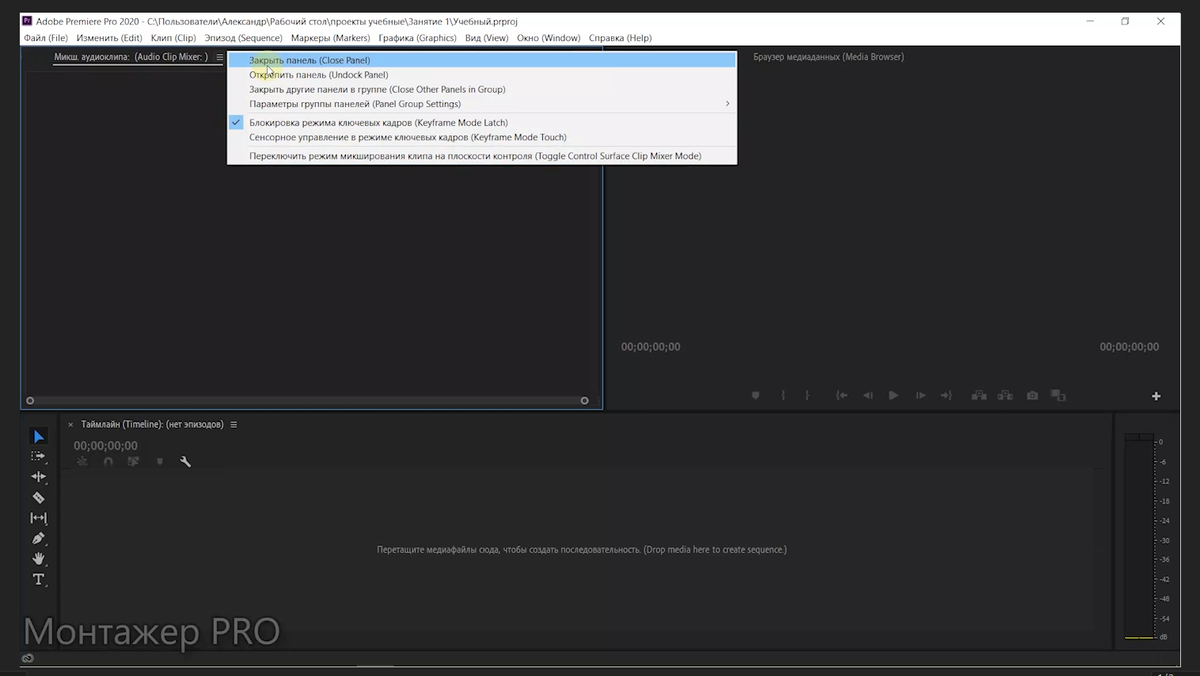Enable Keyframe Mode Touch option

tap(482, 137)
